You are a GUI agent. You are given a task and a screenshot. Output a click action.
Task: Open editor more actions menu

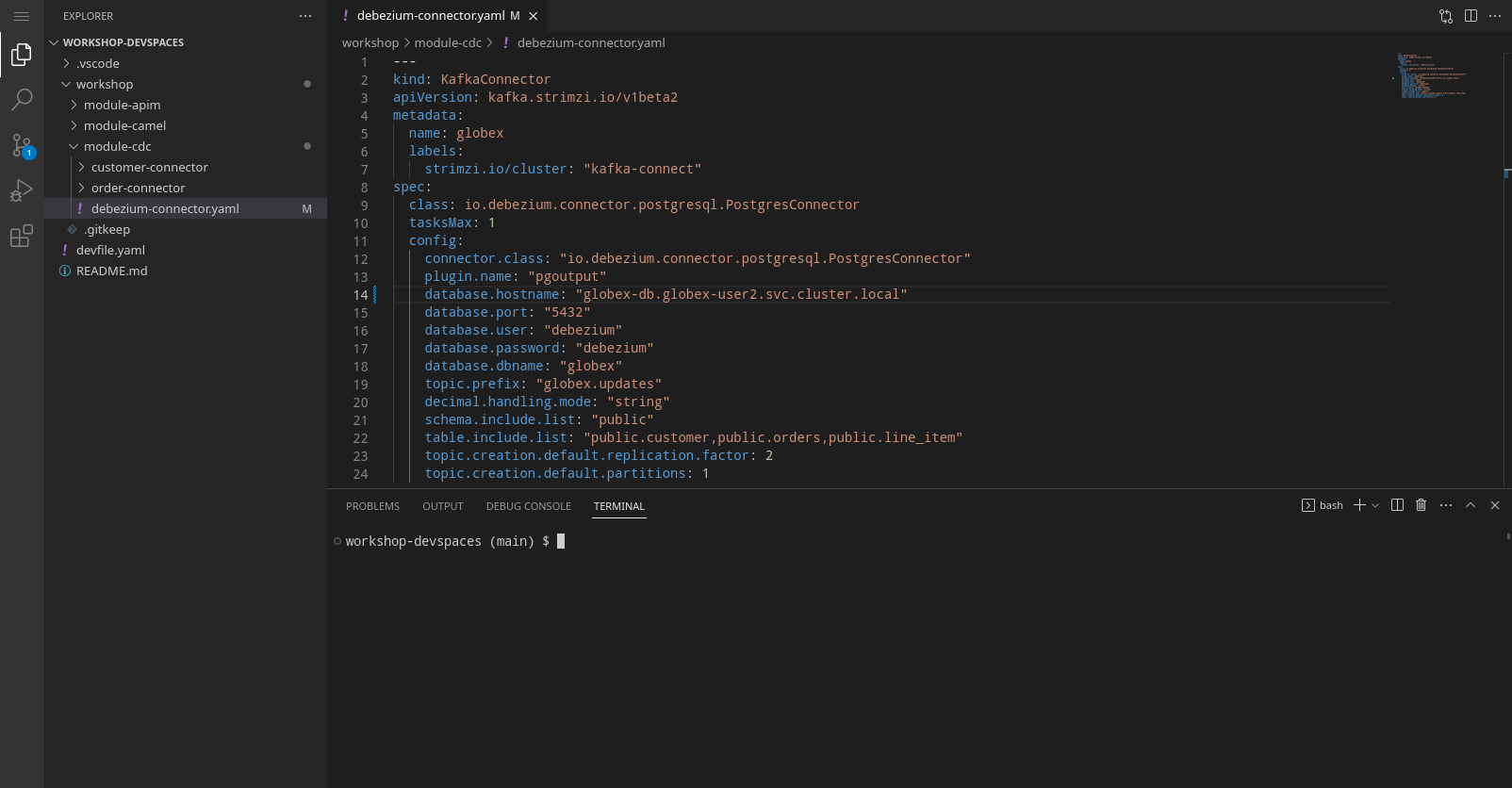point(1495,16)
